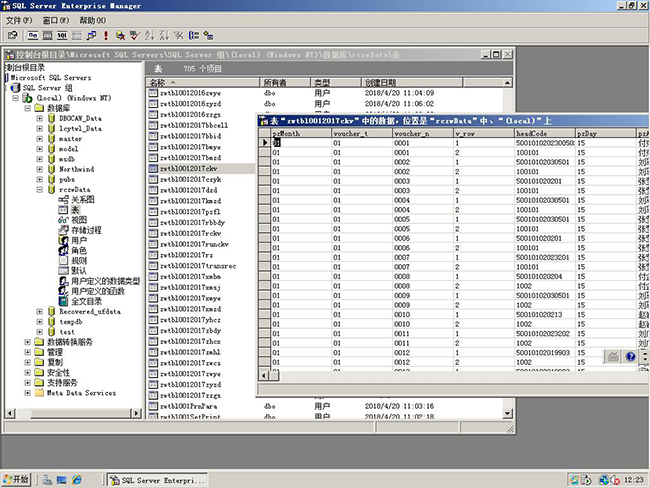Viewport: 650px width, 488px height.
Task: Select the 角色 roles node
Action: pyautogui.click(x=79, y=250)
